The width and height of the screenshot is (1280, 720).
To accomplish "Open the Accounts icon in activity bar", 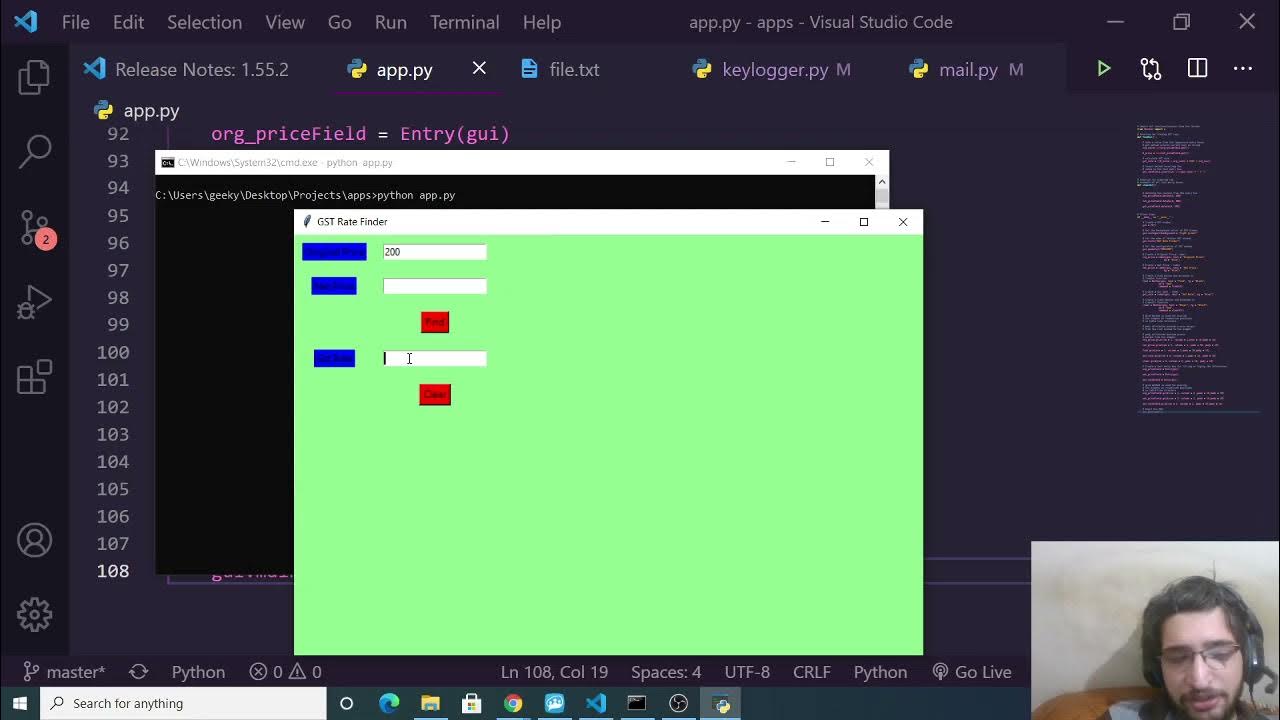I will coord(34,541).
